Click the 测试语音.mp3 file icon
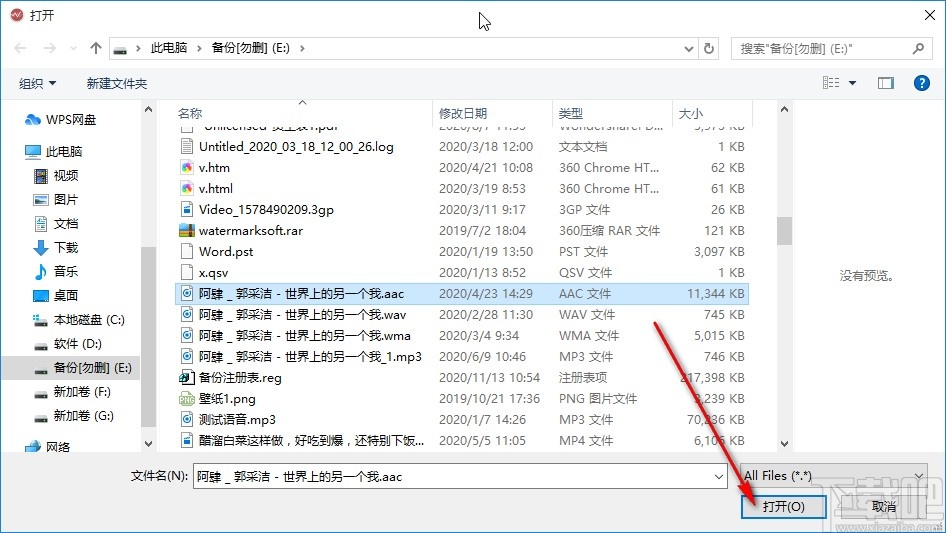This screenshot has width=946, height=533. coord(187,420)
